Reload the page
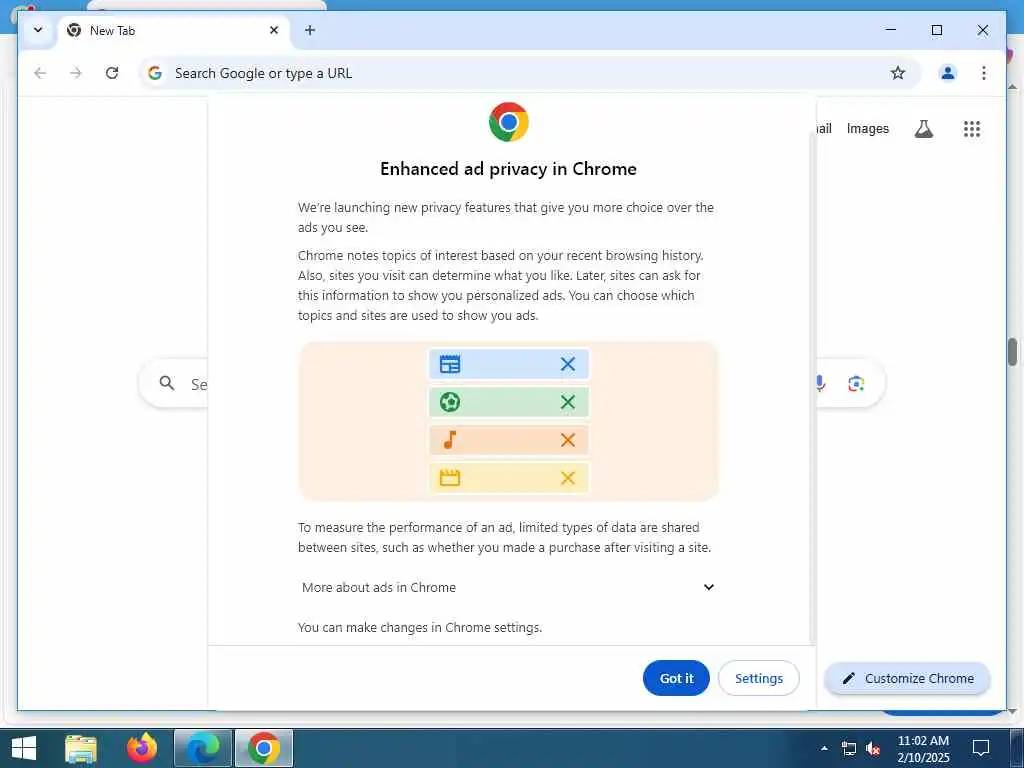 112,73
